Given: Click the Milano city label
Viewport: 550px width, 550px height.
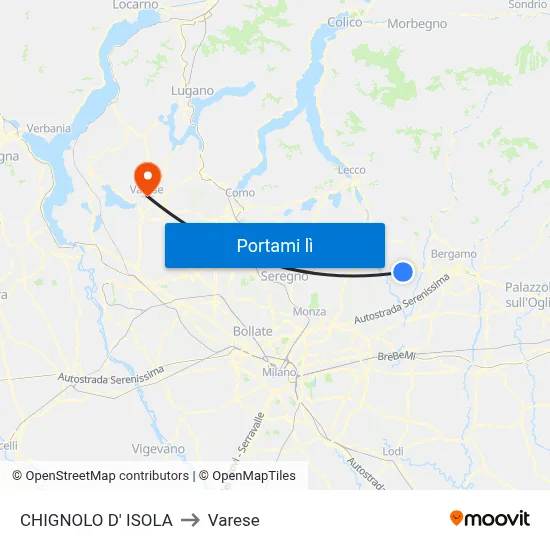Looking at the screenshot, I should (x=279, y=372).
